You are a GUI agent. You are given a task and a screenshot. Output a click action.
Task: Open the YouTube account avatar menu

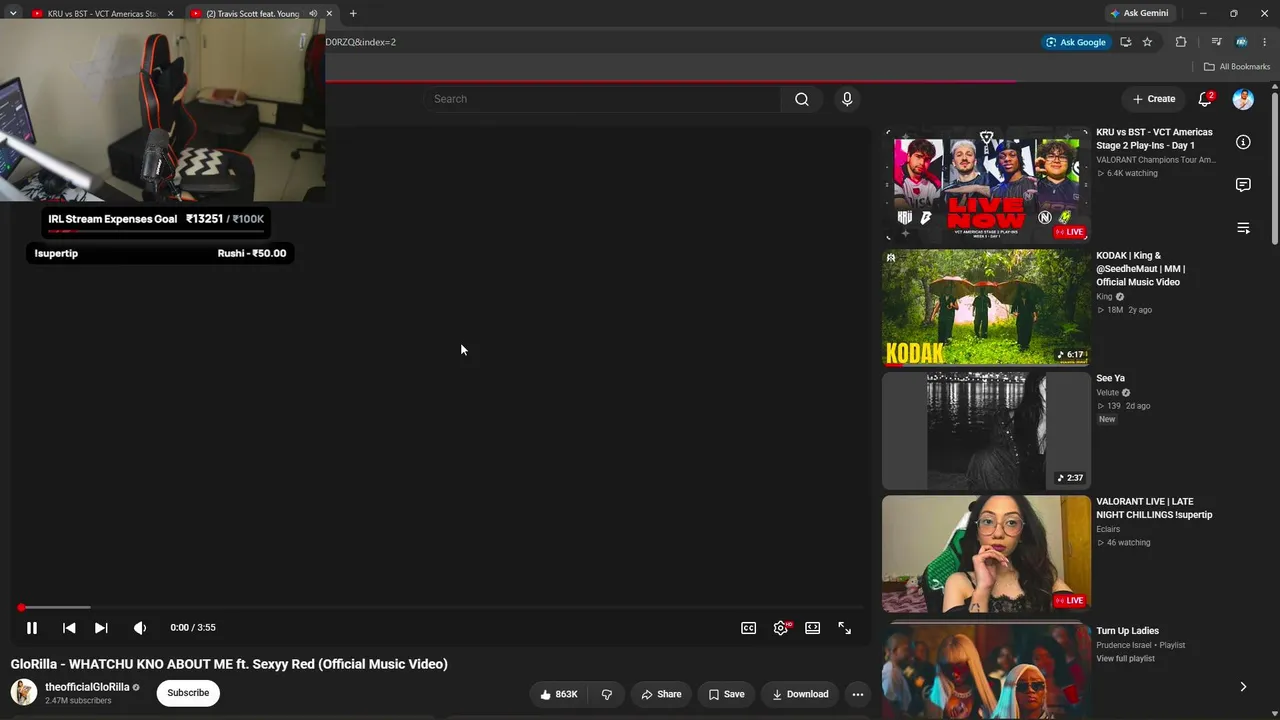pyautogui.click(x=1243, y=99)
